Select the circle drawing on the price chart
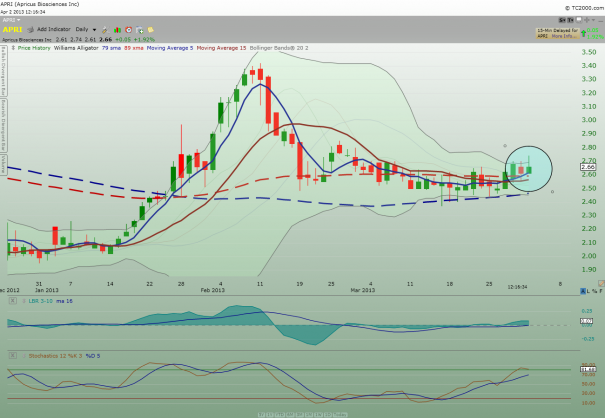This screenshot has width=605, height=418. (x=529, y=169)
